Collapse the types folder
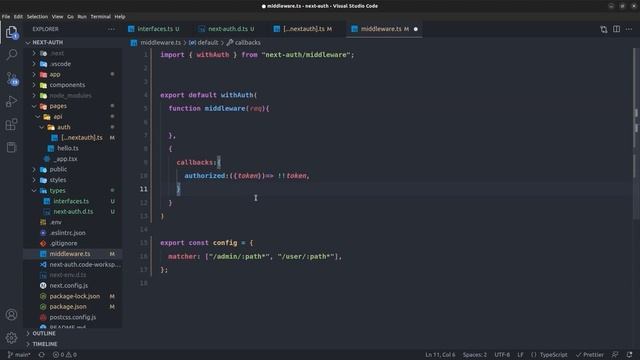The height and width of the screenshot is (360, 640). click(x=57, y=190)
